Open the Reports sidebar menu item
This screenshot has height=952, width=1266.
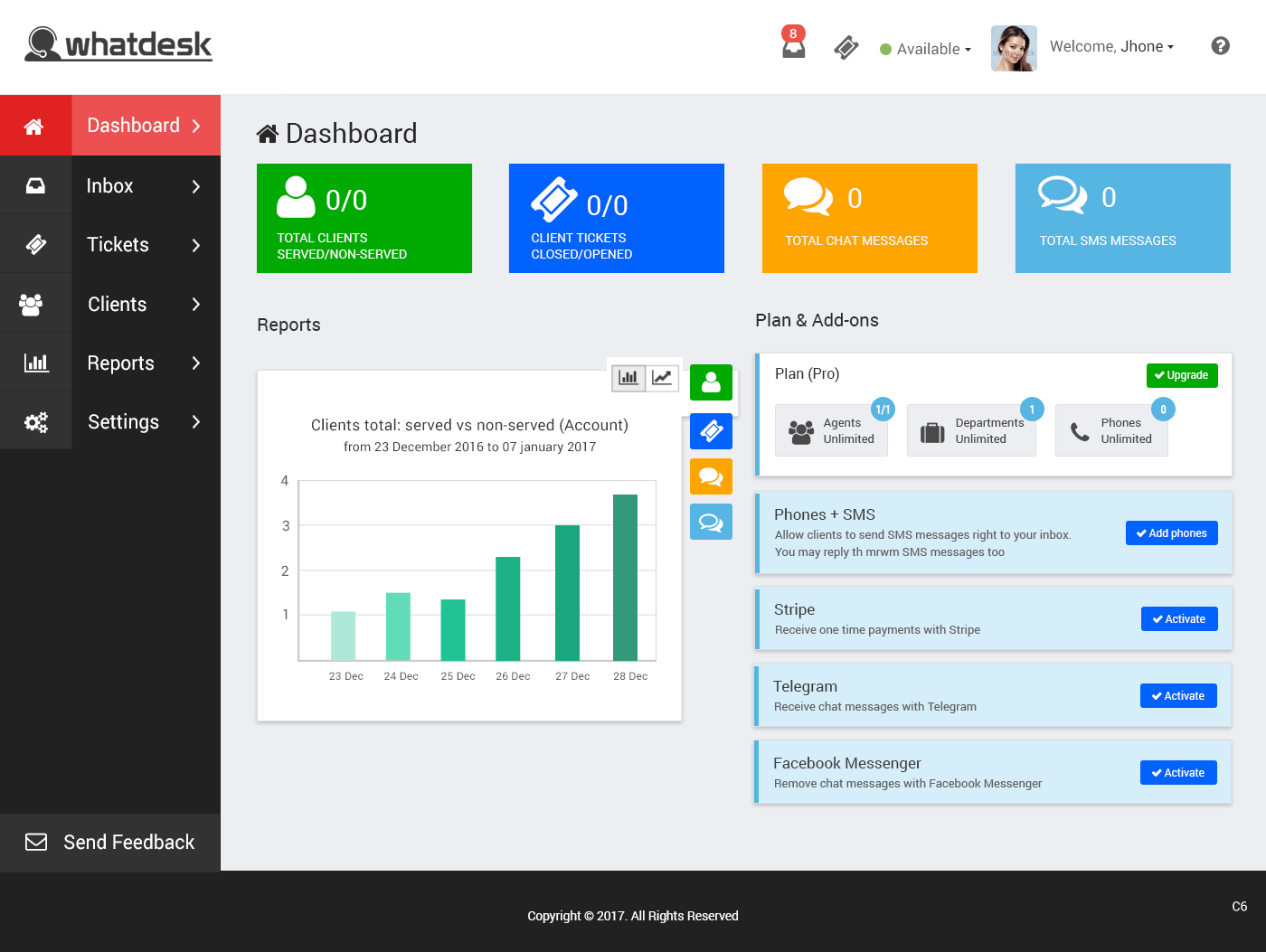[110, 363]
